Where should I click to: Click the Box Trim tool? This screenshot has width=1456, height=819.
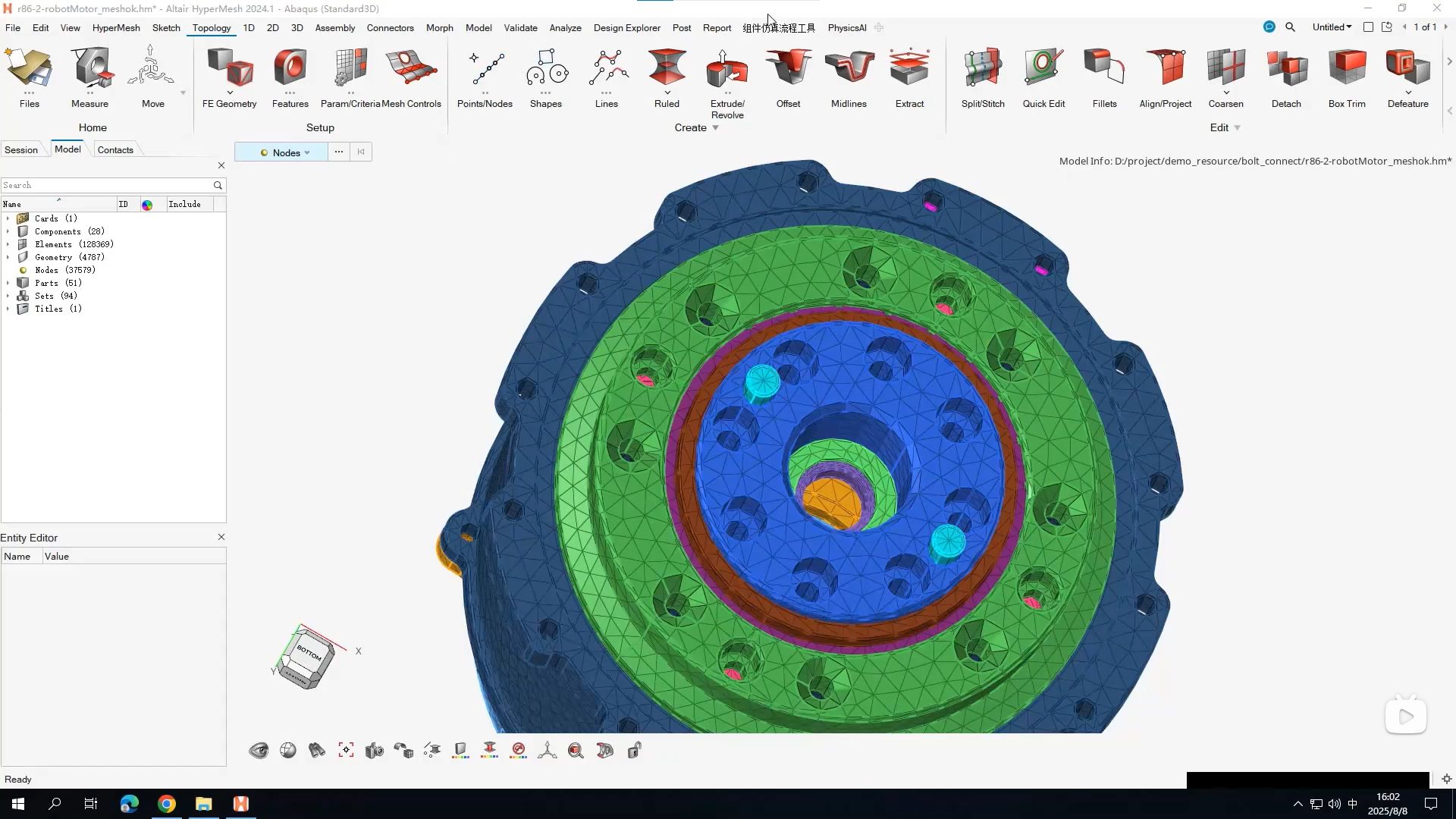pyautogui.click(x=1346, y=77)
